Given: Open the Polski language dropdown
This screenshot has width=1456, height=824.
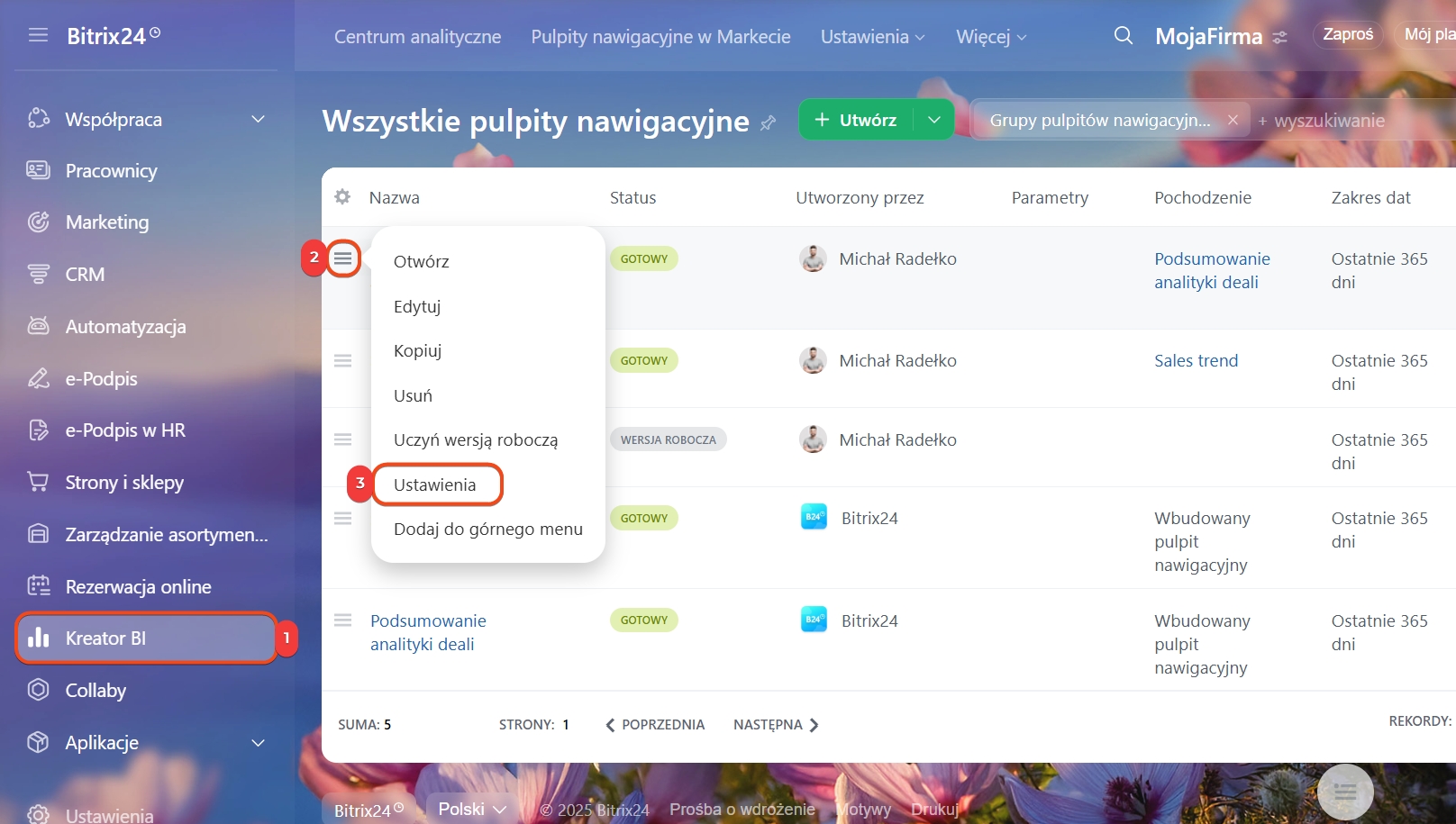Looking at the screenshot, I should pyautogui.click(x=471, y=809).
